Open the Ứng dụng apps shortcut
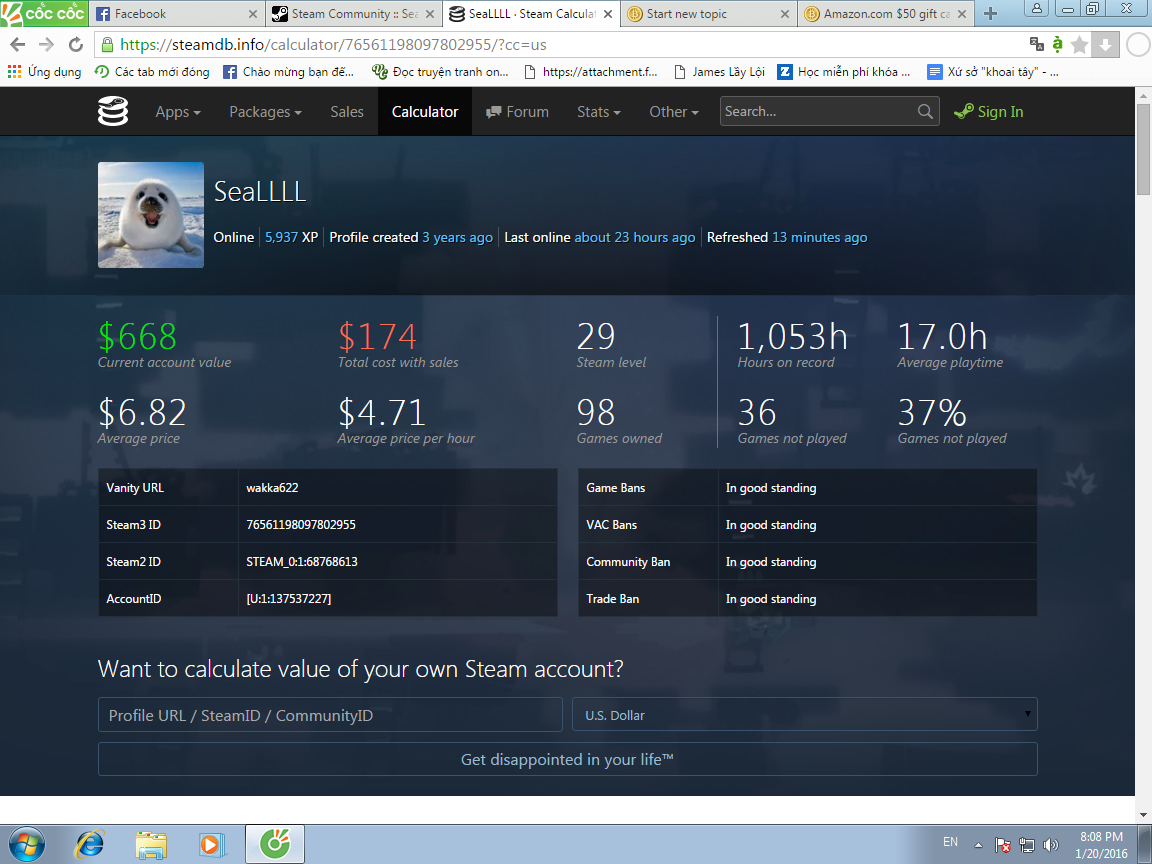The width and height of the screenshot is (1152, 864). point(45,71)
